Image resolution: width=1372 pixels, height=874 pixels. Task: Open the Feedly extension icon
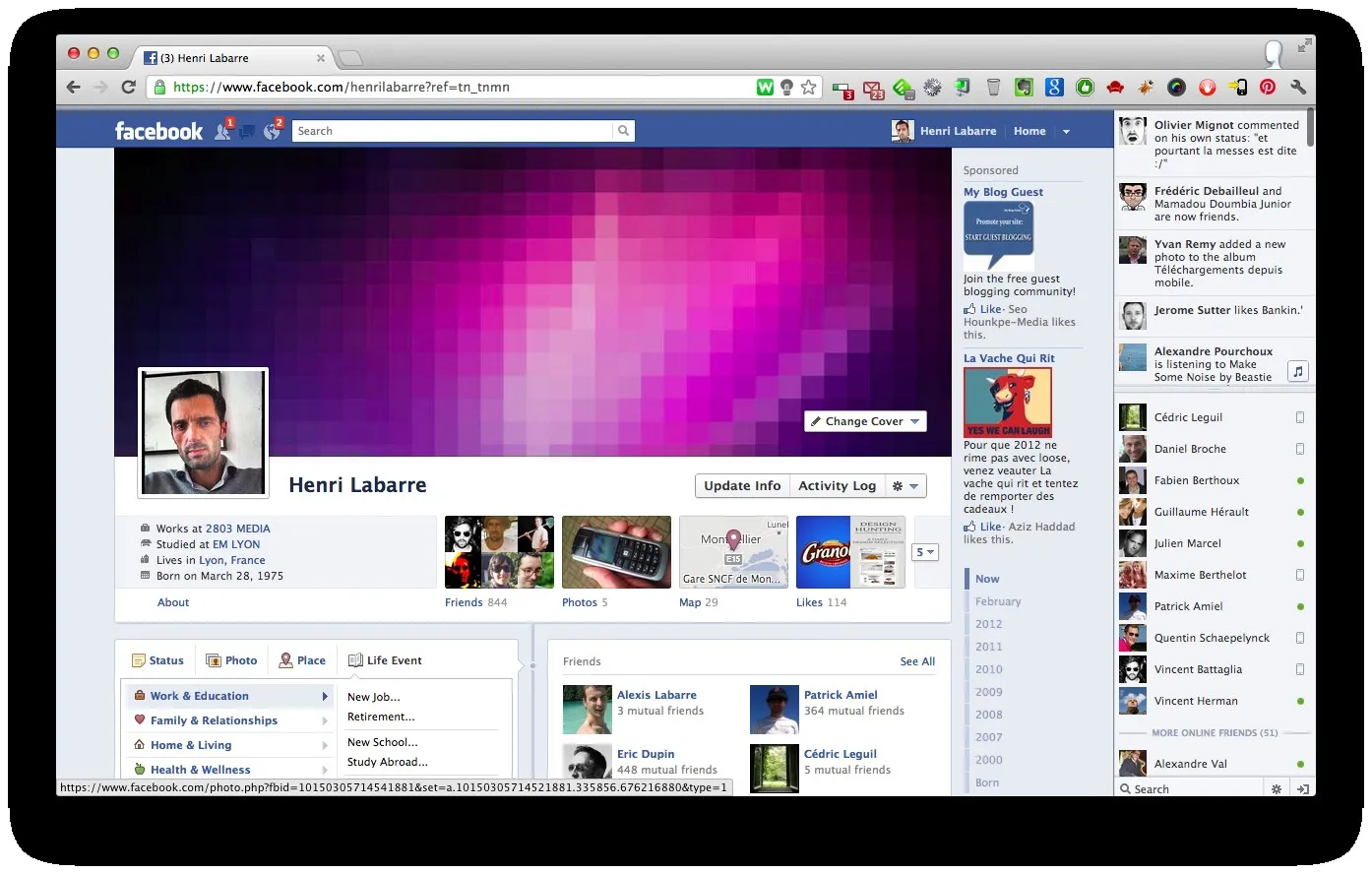pyautogui.click(x=903, y=89)
